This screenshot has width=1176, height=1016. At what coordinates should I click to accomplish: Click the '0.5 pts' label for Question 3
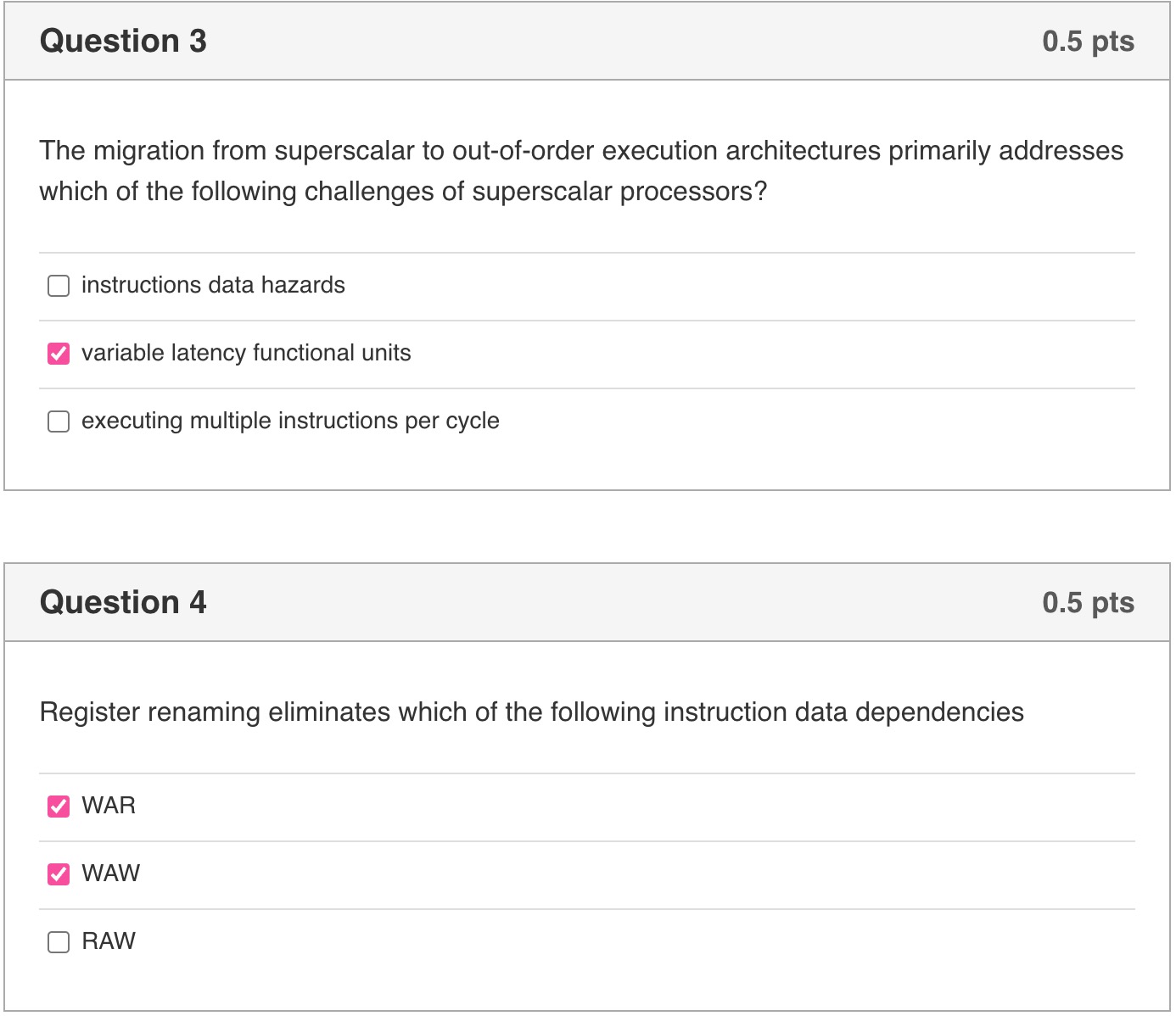tap(1089, 40)
